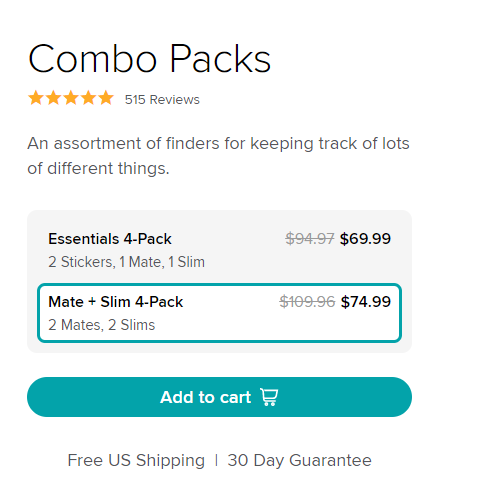Screen dimensions: 483x501
Task: Click the middle (third) rating star
Action: (71, 98)
